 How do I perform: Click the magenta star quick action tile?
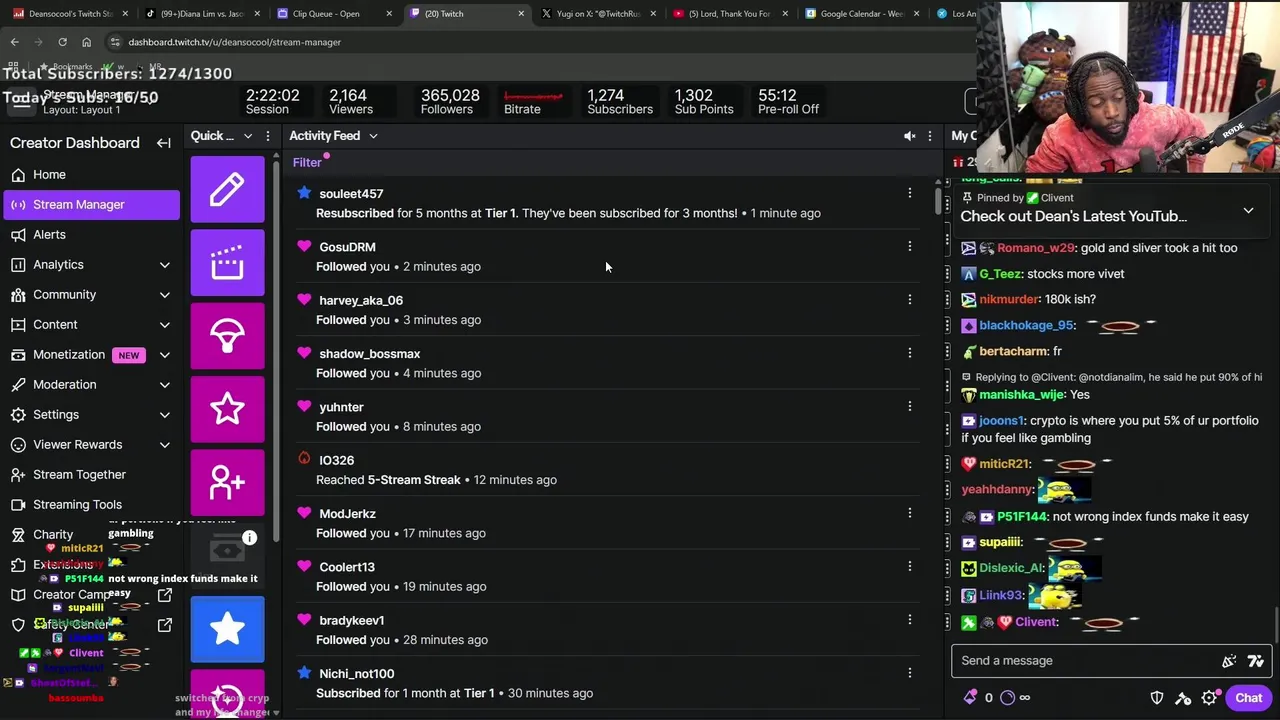(227, 409)
